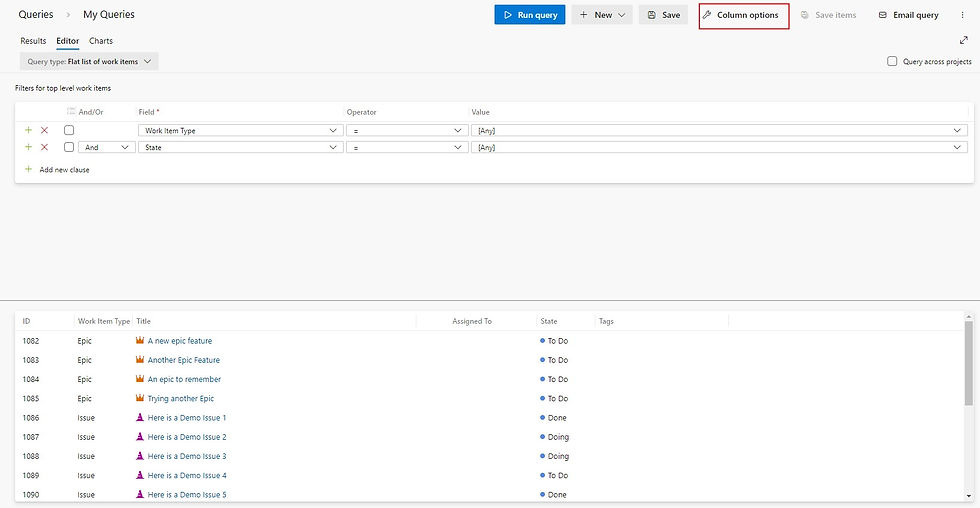Select ID cell 1088

(31, 456)
